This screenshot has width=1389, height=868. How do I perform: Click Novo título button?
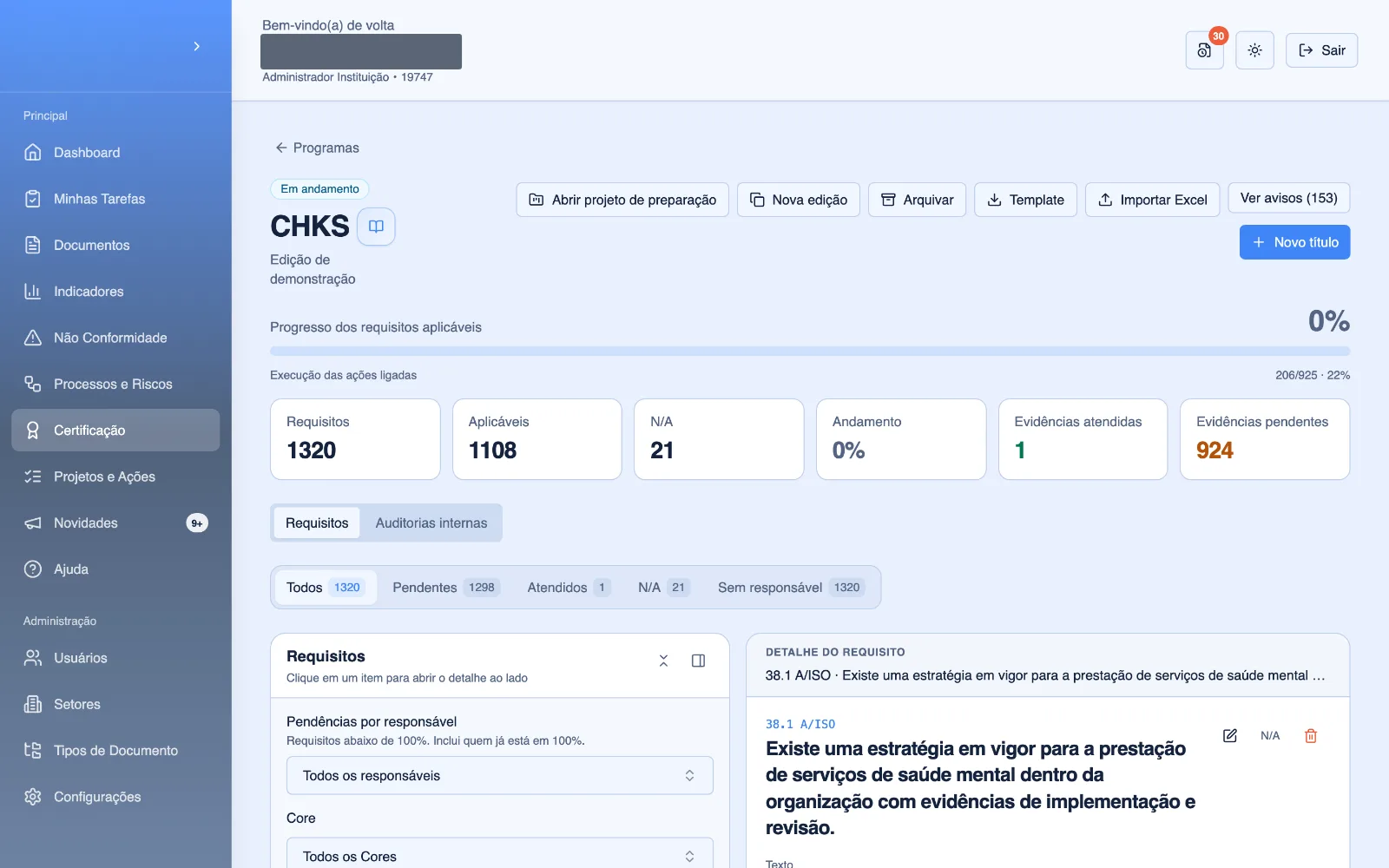tap(1294, 242)
